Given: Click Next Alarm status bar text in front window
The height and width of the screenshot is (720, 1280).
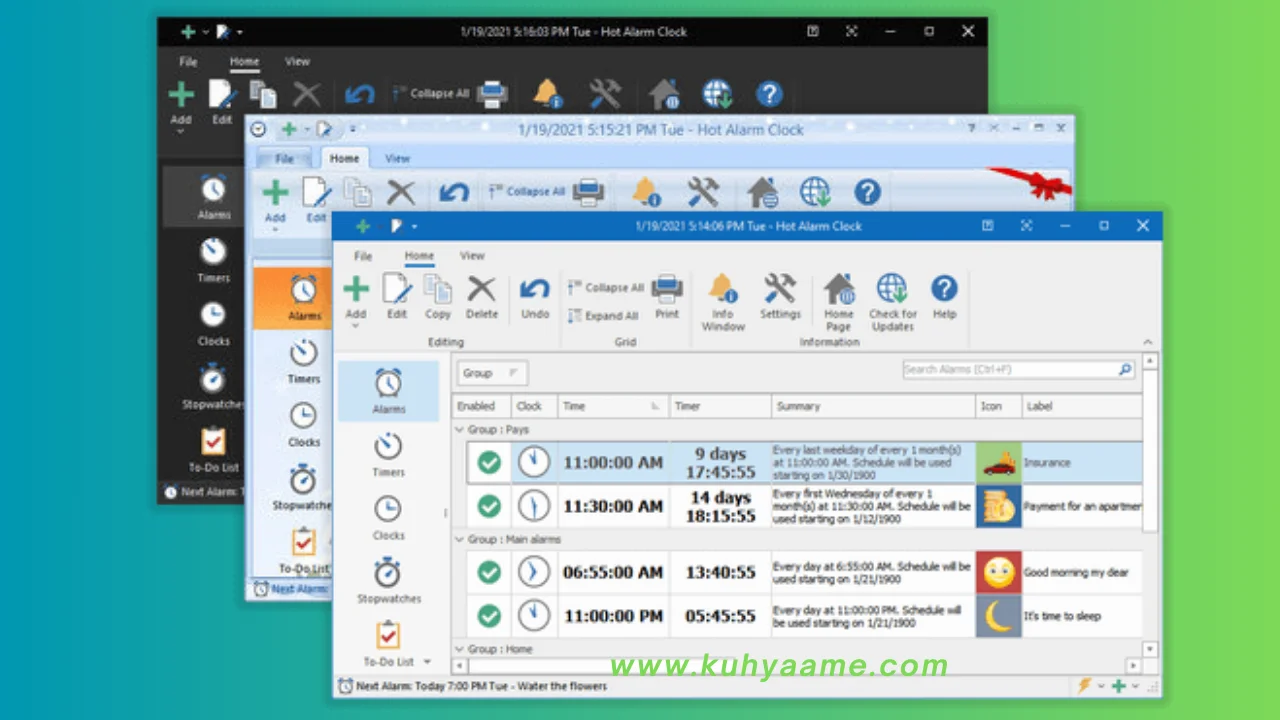Looking at the screenshot, I should tap(481, 686).
